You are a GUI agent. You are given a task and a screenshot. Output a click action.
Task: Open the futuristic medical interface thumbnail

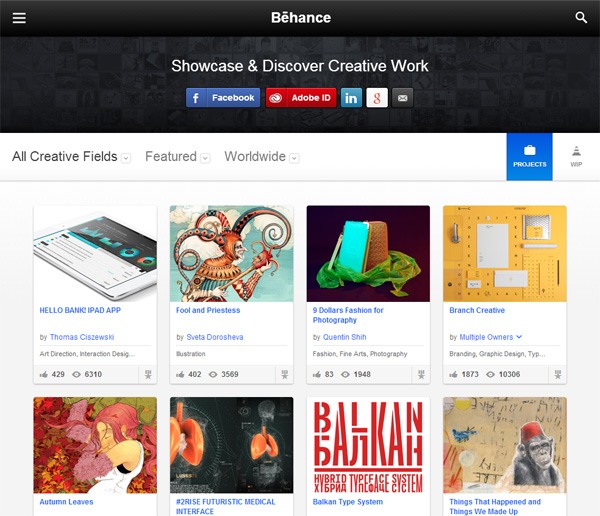pyautogui.click(x=232, y=445)
